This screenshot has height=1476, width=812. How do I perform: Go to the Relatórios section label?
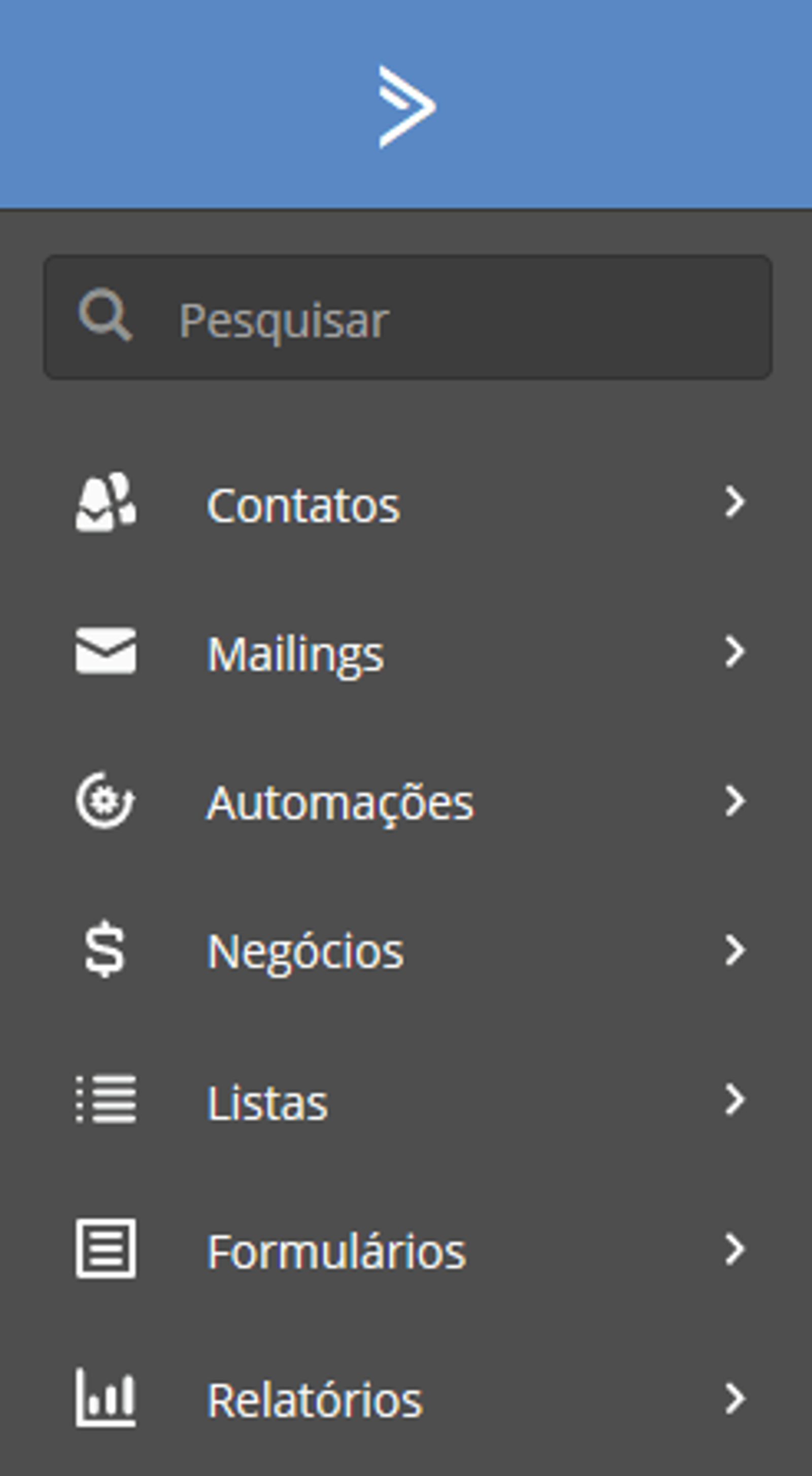point(314,1400)
